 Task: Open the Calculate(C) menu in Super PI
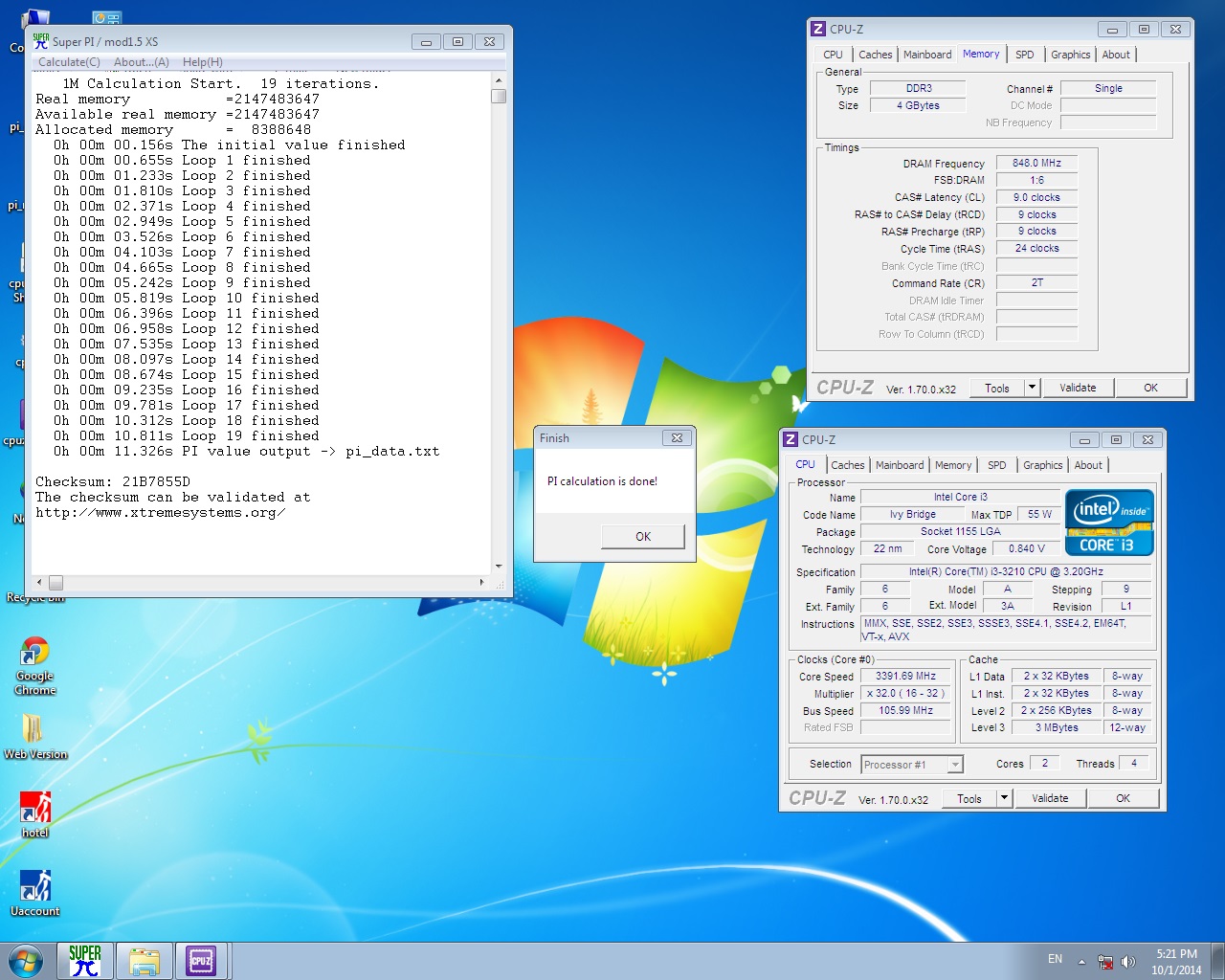coord(69,62)
